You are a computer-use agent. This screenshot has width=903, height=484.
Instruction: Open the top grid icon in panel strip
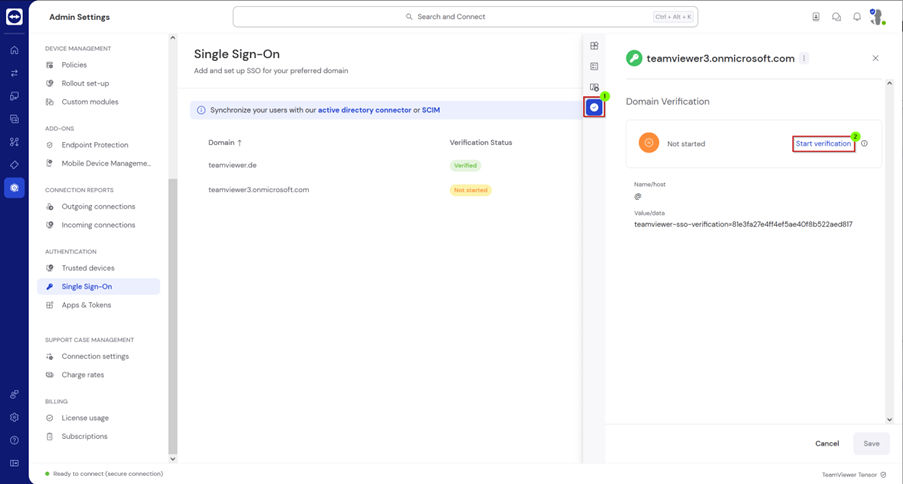coord(594,46)
